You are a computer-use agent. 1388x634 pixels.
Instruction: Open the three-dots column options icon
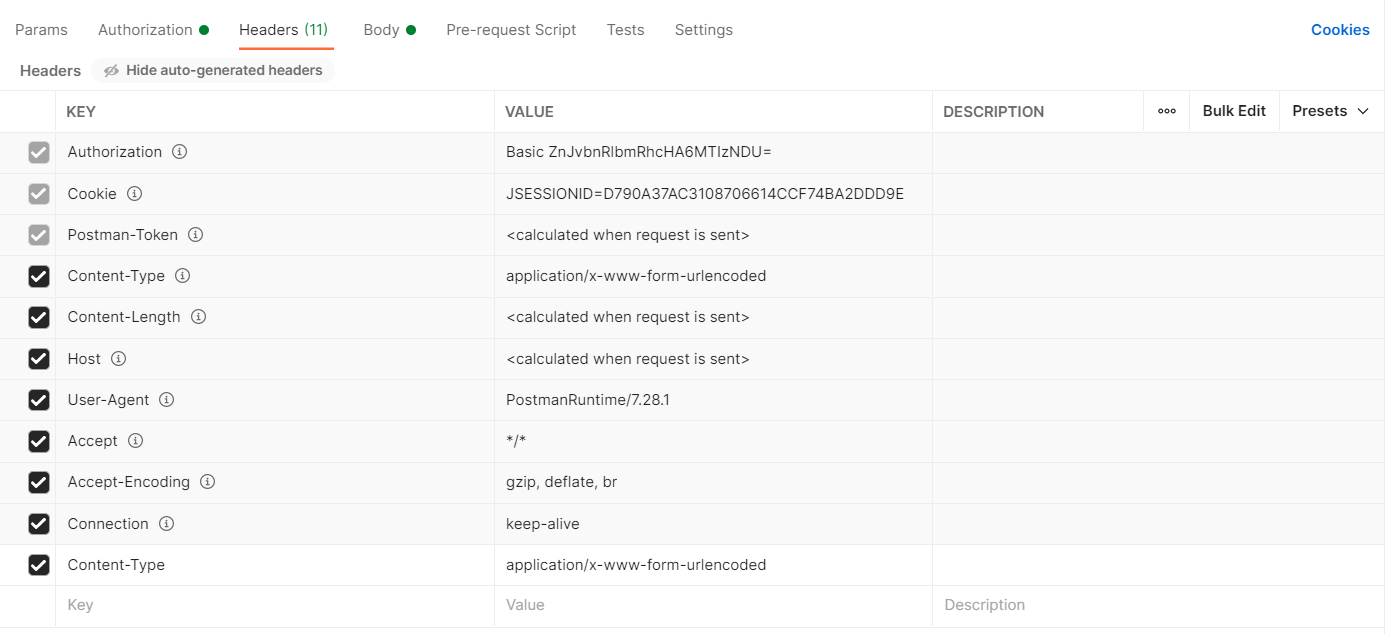[1166, 111]
